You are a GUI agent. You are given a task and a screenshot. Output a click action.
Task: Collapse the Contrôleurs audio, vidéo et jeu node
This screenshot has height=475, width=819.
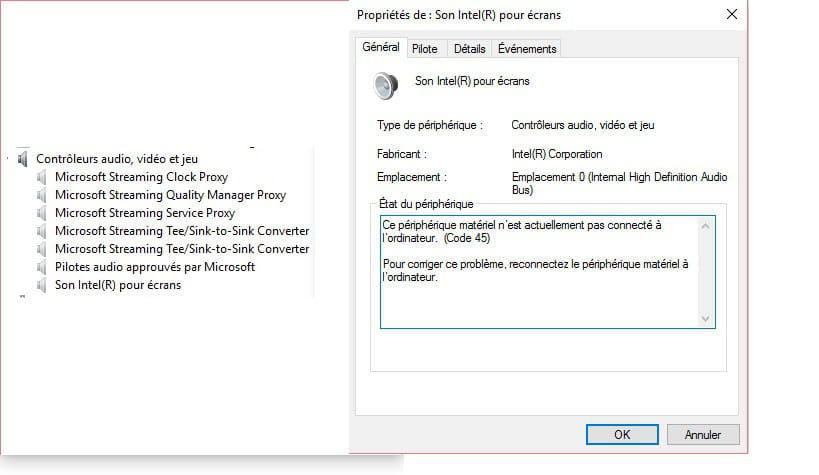[8, 158]
